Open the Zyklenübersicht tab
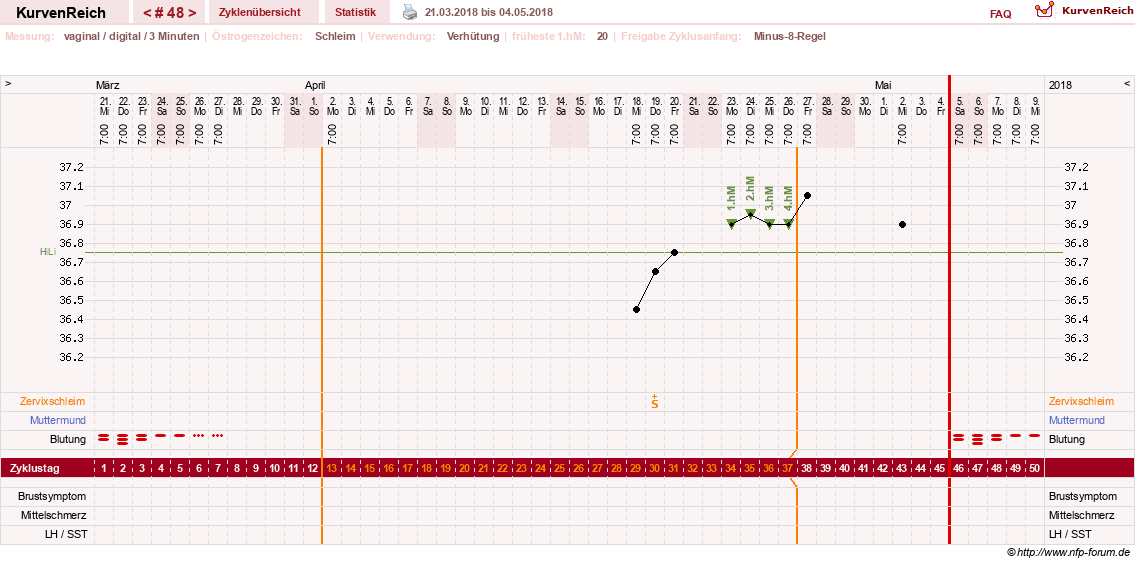This screenshot has height=564, width=1135. point(259,12)
